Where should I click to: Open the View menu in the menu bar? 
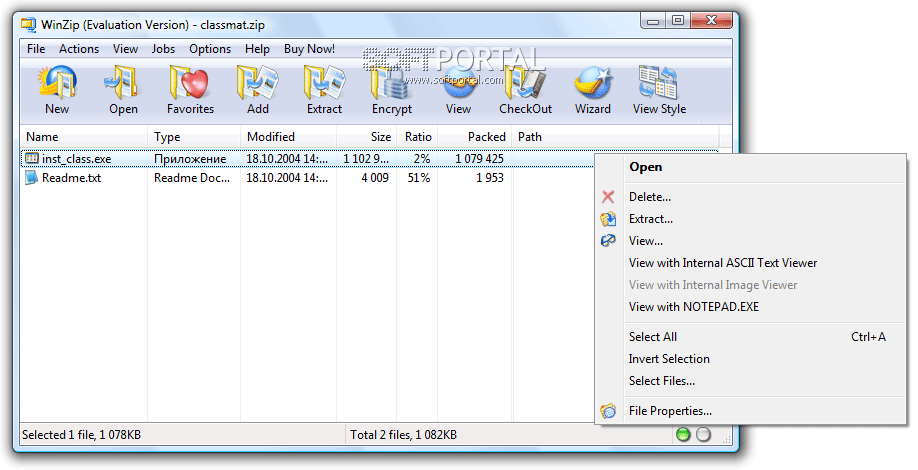[x=125, y=49]
